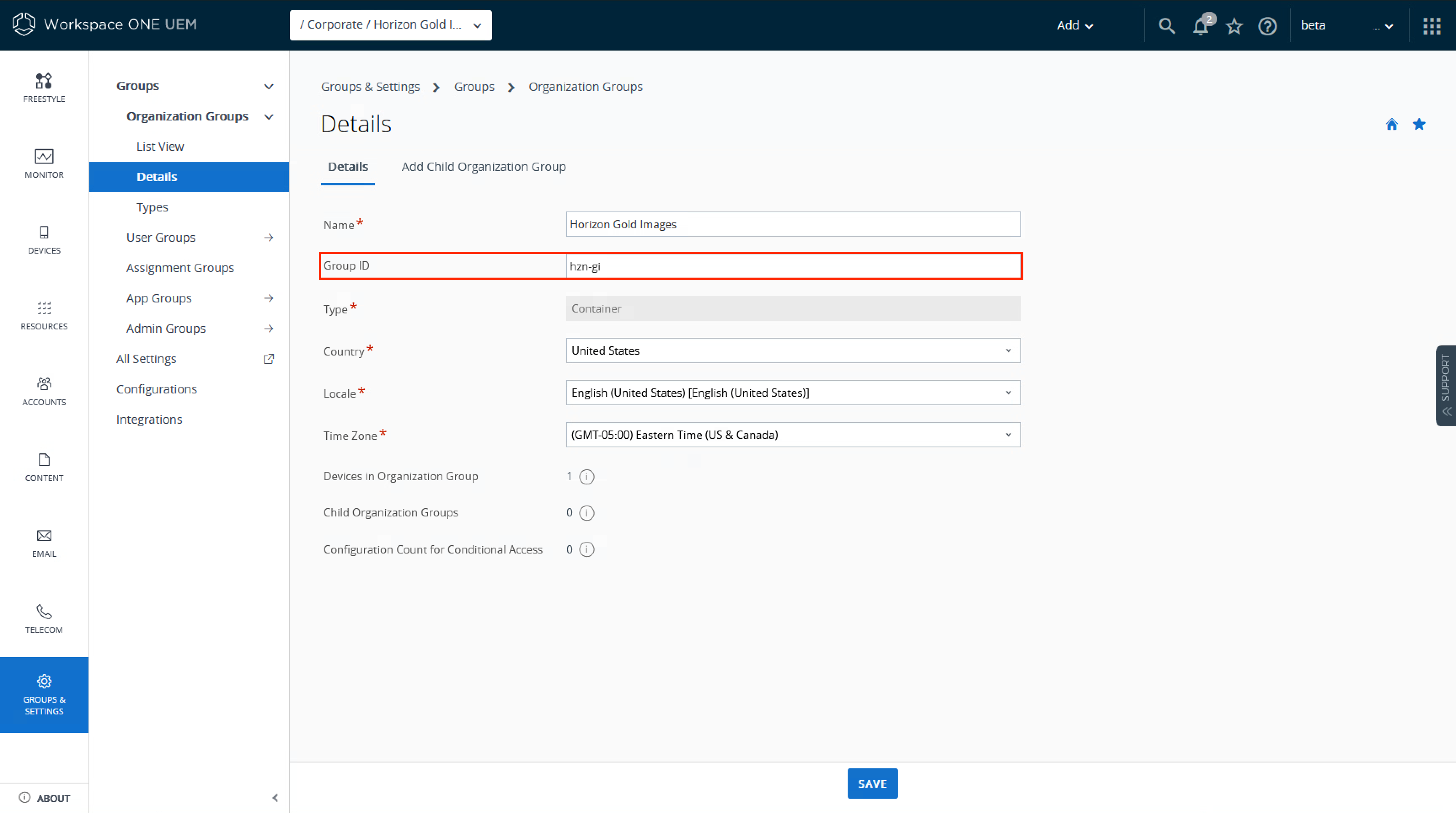Viewport: 1456px width, 813px height.
Task: Open the apps grid launcher
Action: pos(1432,25)
